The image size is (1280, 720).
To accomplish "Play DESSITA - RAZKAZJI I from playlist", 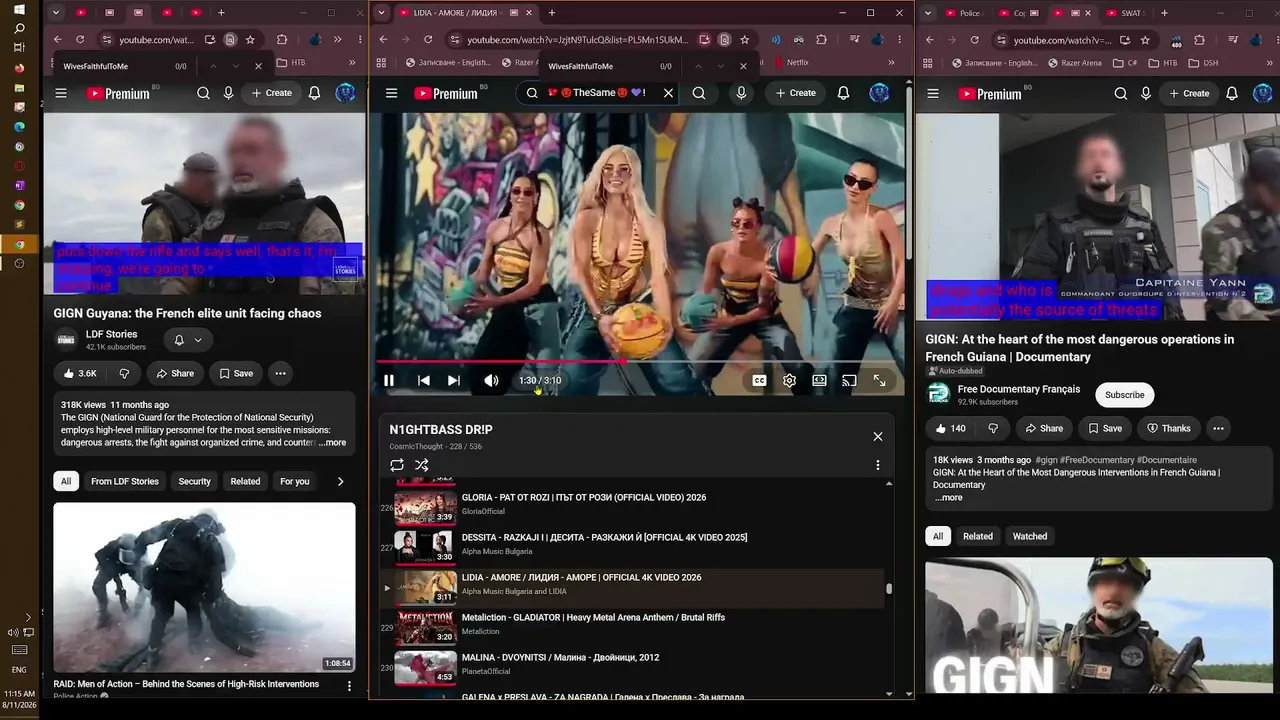I will [604, 538].
